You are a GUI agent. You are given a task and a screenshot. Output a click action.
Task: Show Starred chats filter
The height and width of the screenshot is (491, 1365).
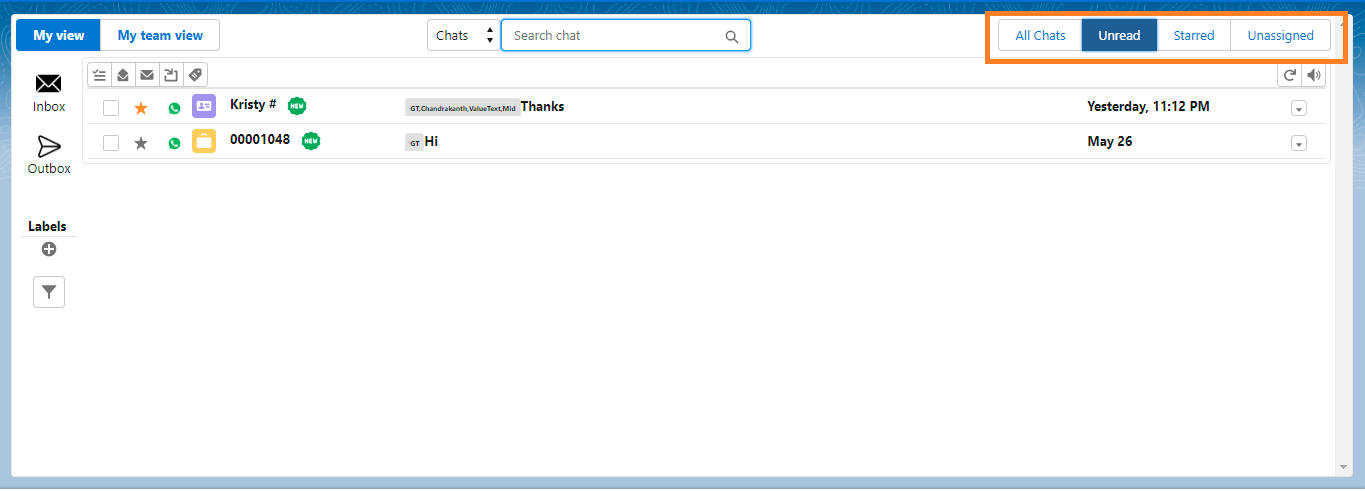(1194, 35)
